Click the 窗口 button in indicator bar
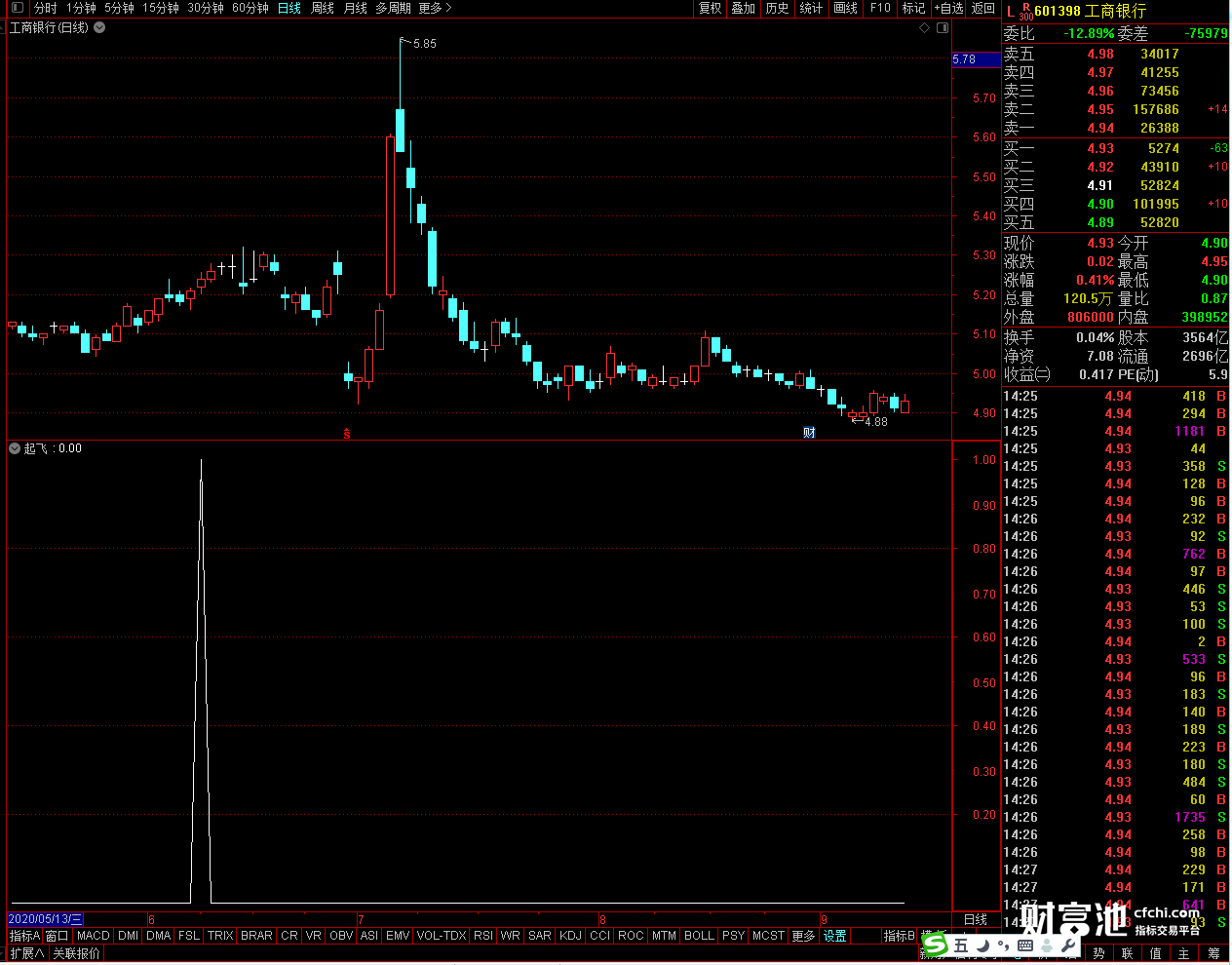 (x=58, y=936)
